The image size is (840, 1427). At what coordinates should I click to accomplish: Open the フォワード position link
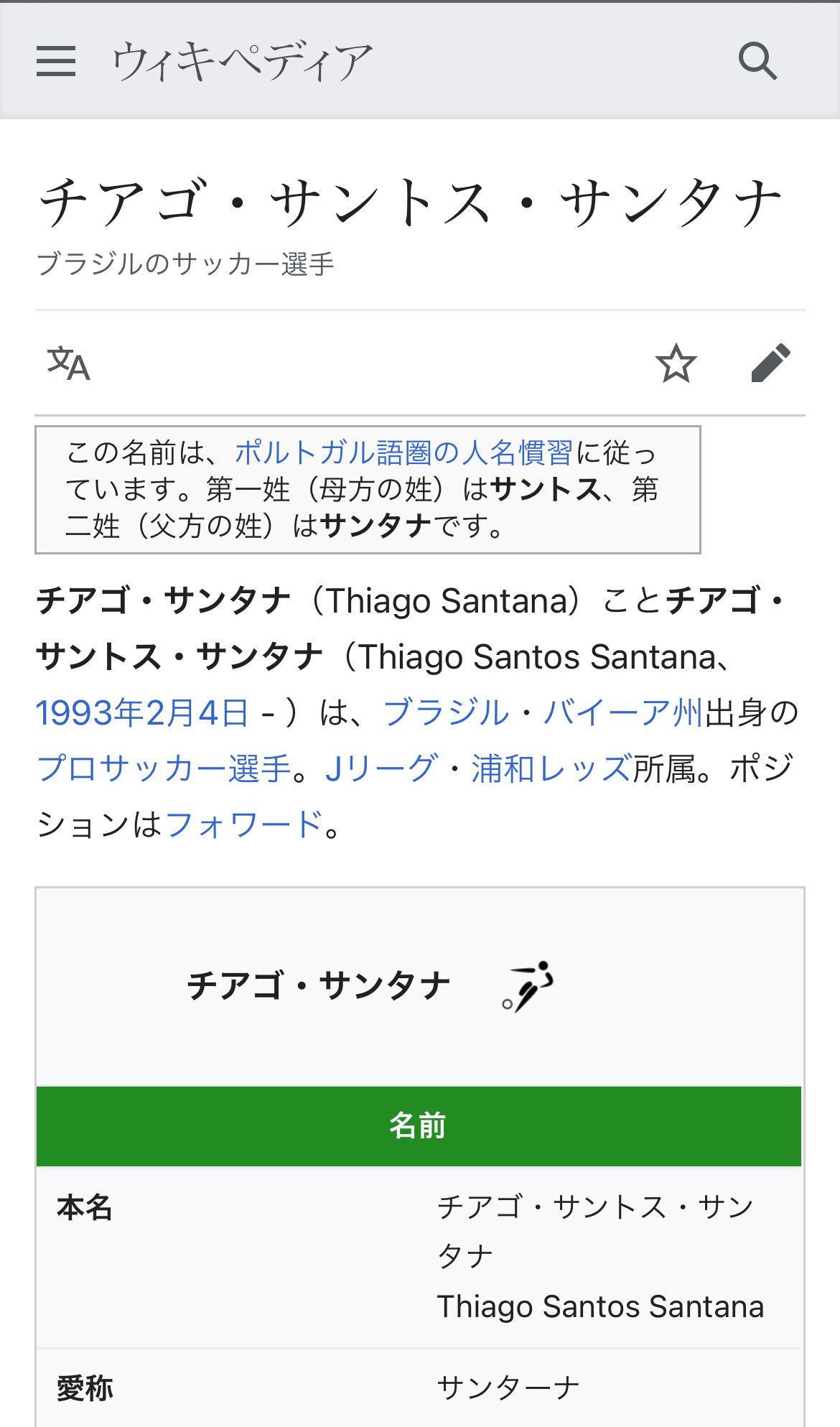tap(244, 824)
